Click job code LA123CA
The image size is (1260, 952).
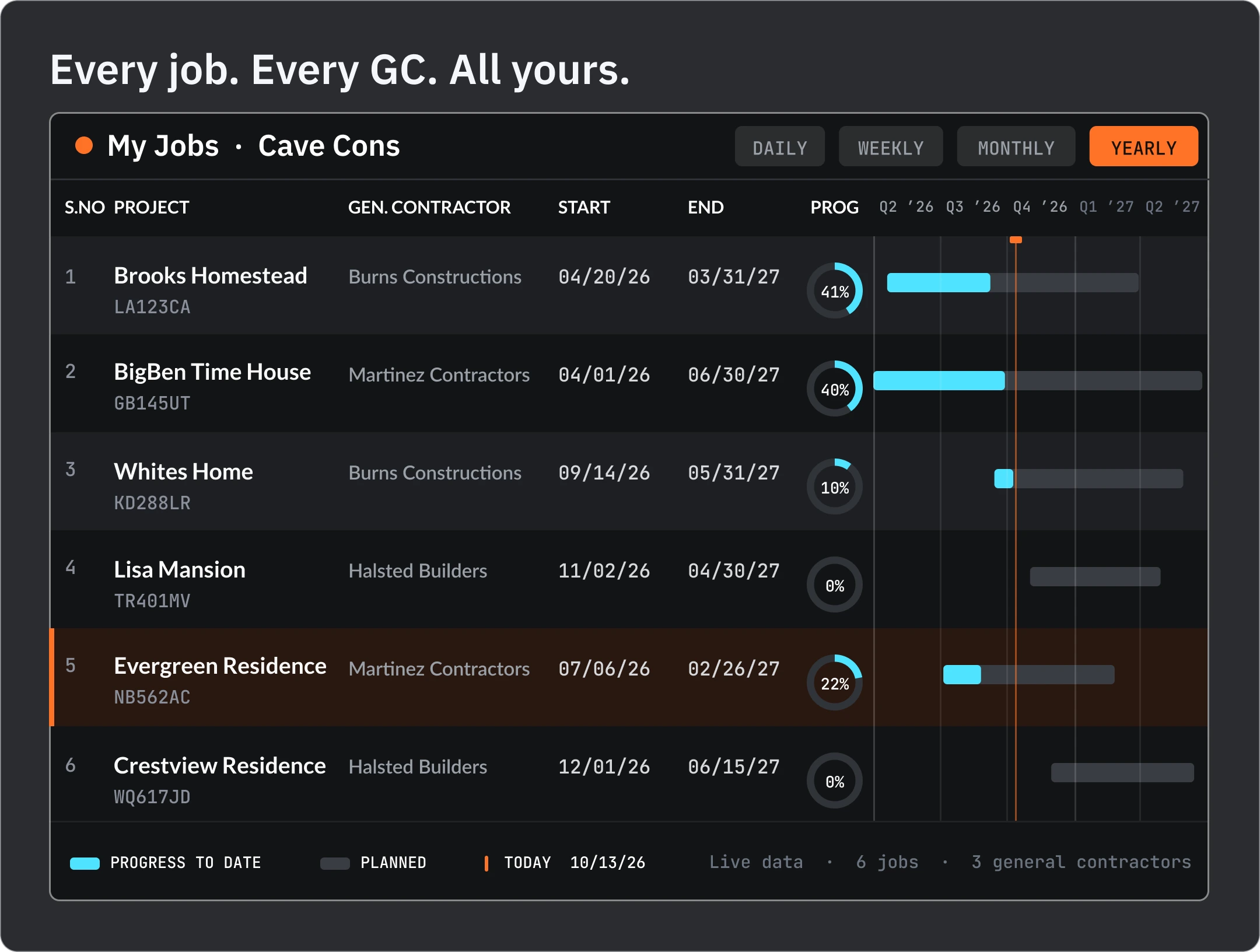[152, 307]
